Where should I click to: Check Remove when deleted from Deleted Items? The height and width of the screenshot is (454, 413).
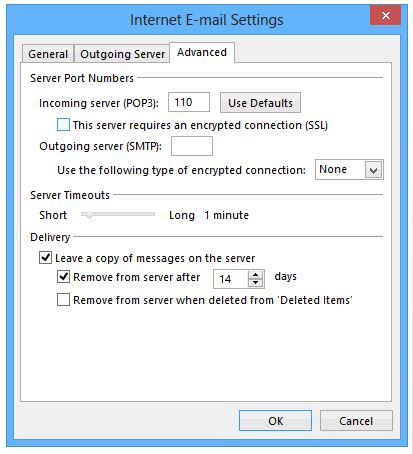[x=63, y=300]
